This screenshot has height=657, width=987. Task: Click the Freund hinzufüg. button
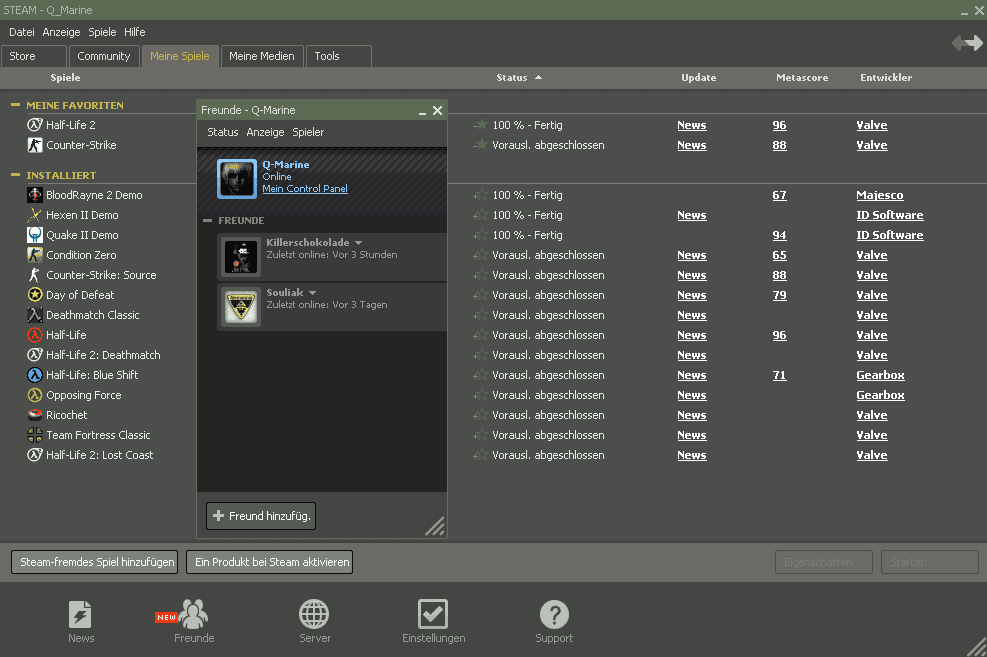click(261, 516)
